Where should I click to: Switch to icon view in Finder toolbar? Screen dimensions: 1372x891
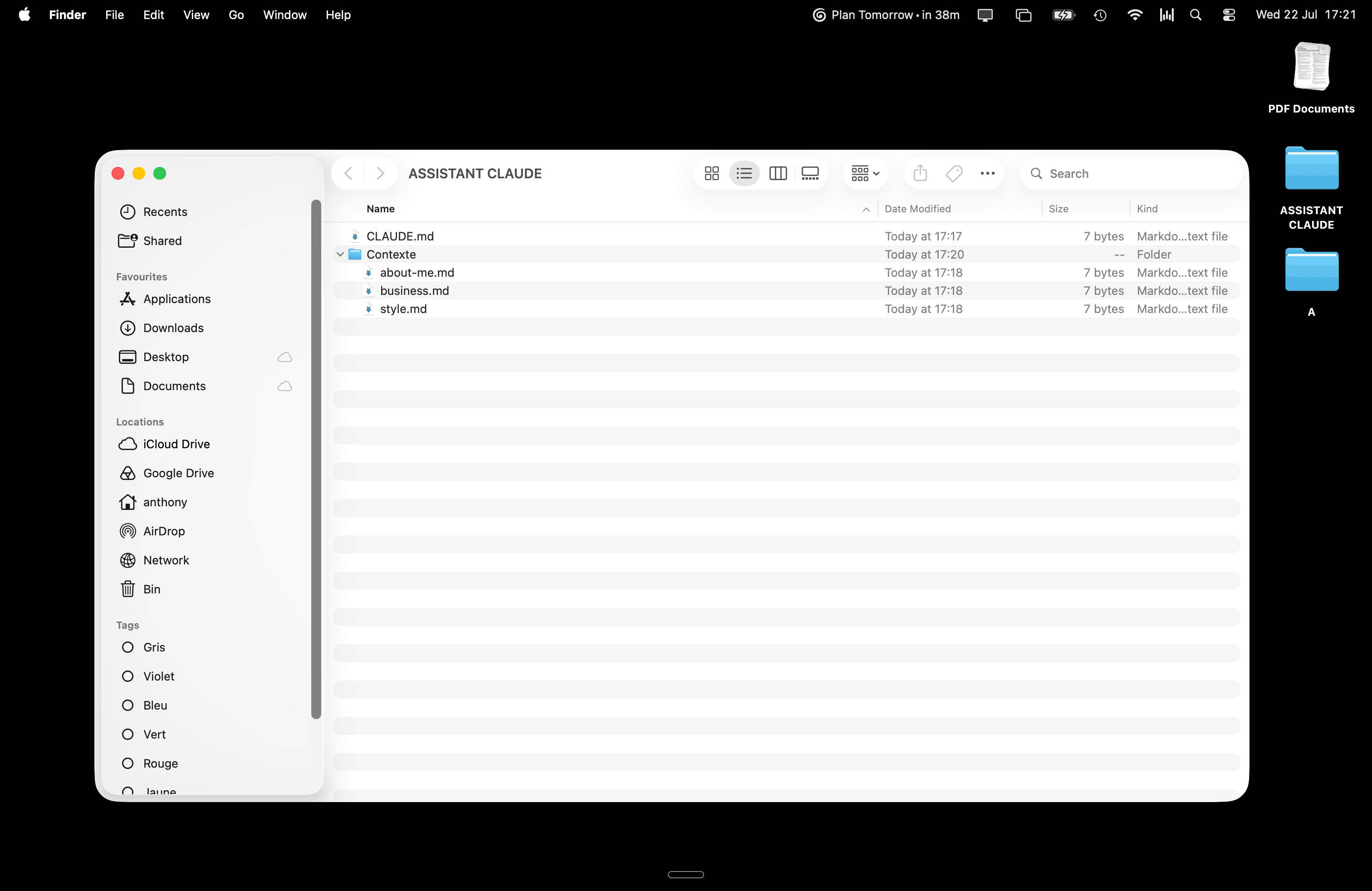(x=711, y=173)
